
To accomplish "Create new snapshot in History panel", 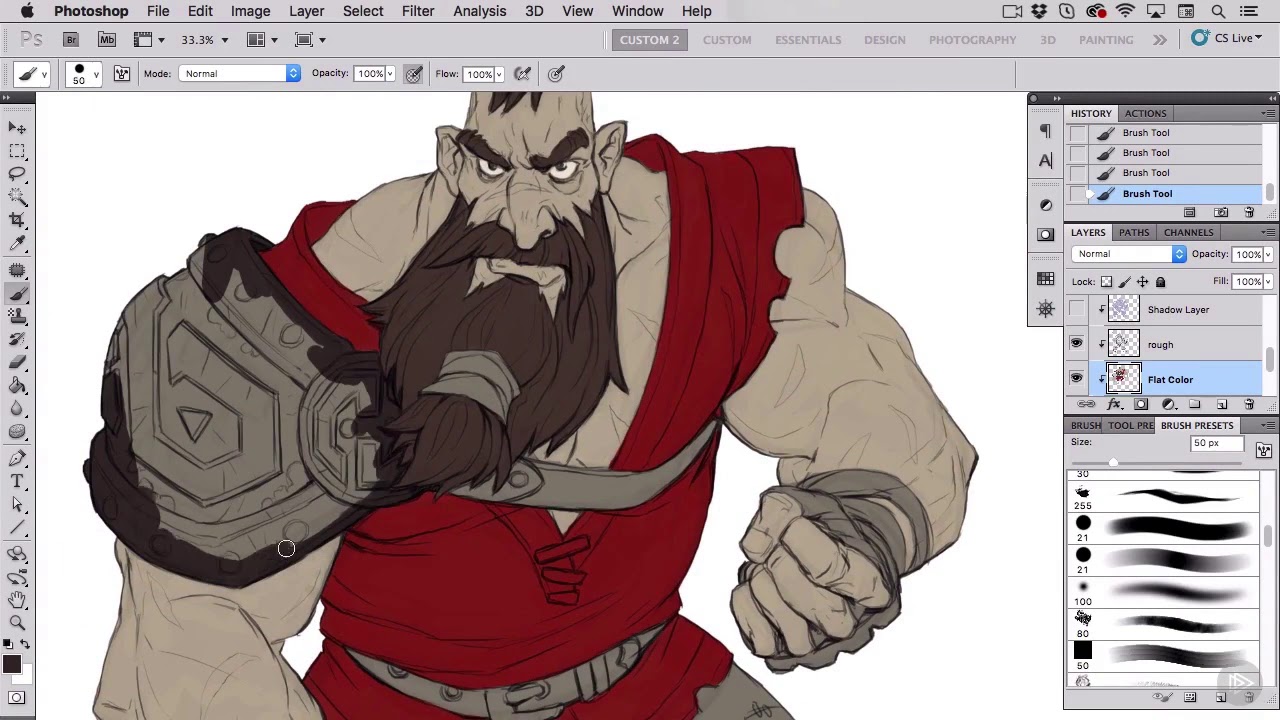I will [1221, 213].
